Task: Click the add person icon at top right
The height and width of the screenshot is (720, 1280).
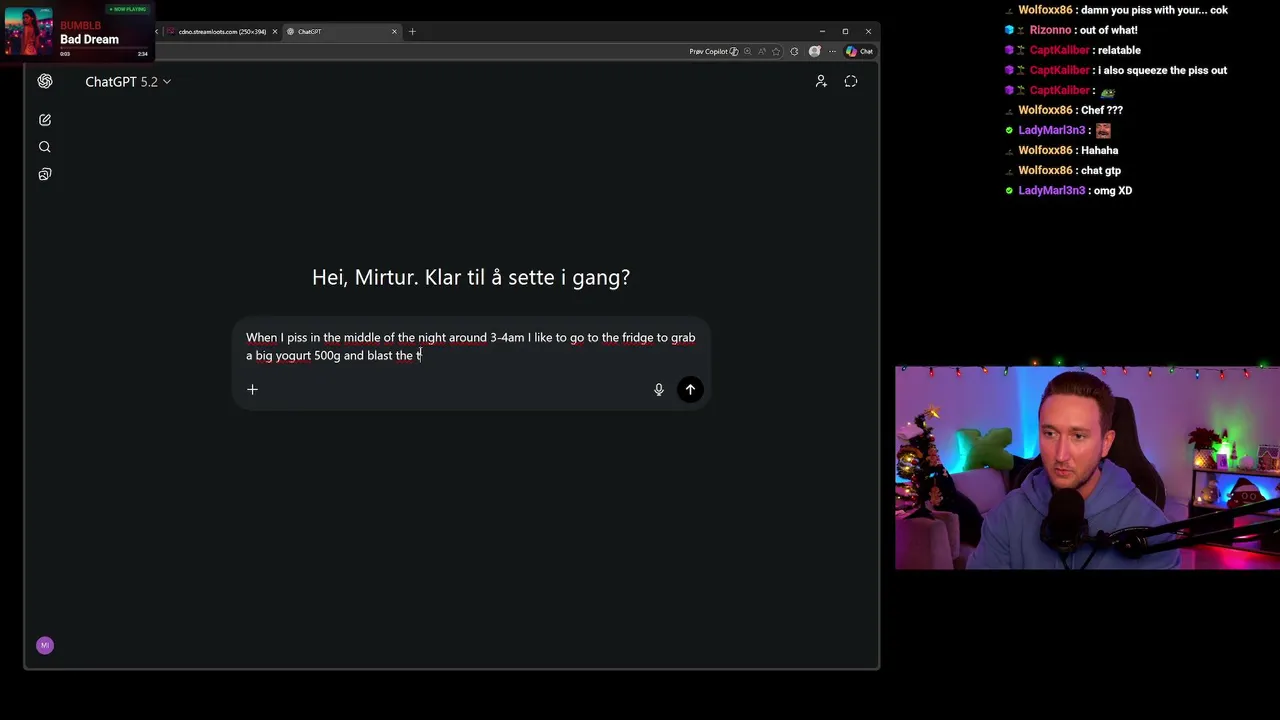Action: coord(821,81)
